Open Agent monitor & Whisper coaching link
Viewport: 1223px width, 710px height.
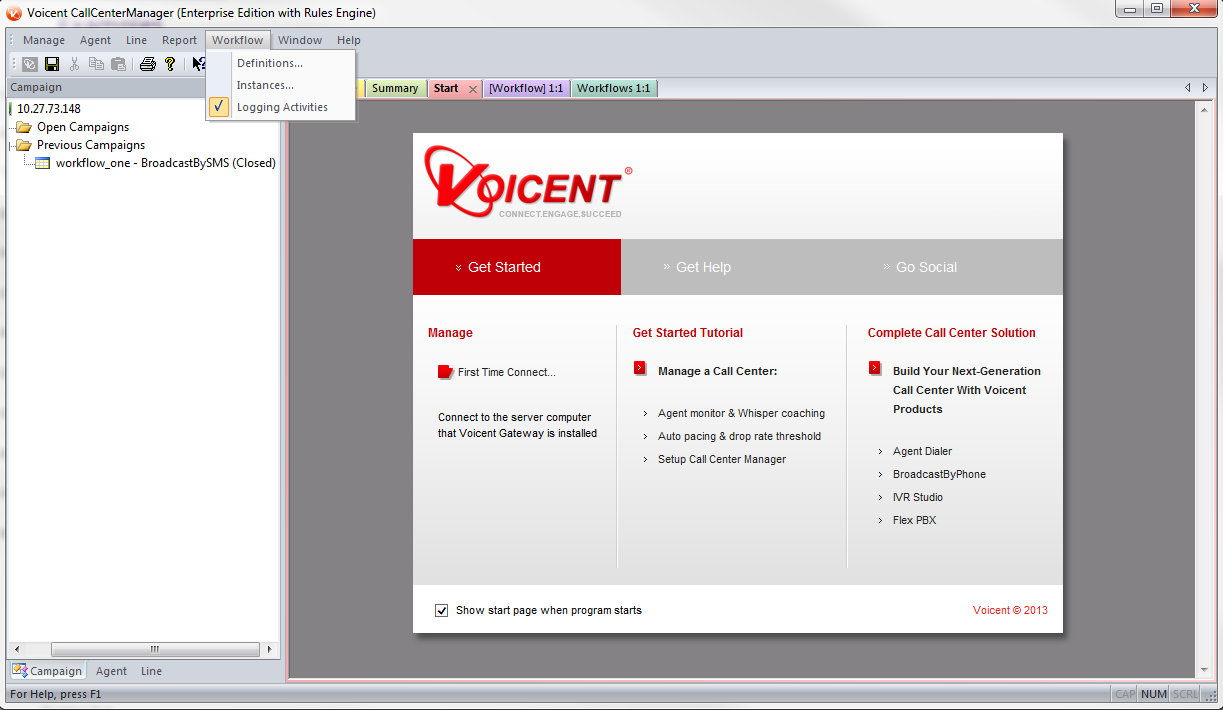(x=741, y=413)
